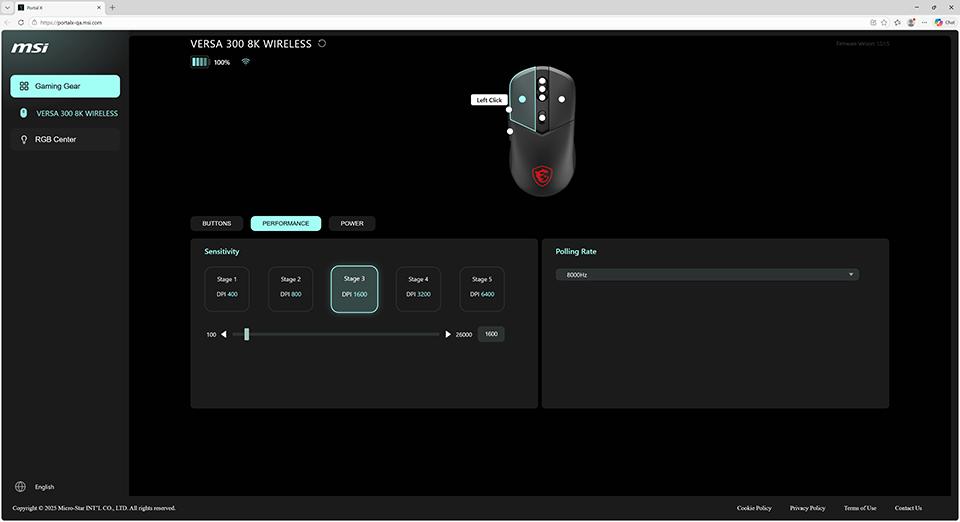Click the app available icon in address bar
The height and width of the screenshot is (522, 960).
(x=873, y=23)
